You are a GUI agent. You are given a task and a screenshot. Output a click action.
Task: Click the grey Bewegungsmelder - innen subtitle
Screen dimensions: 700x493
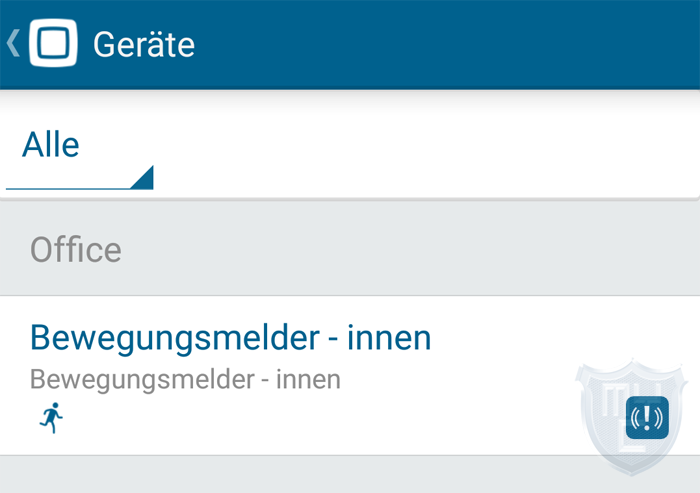tap(185, 380)
